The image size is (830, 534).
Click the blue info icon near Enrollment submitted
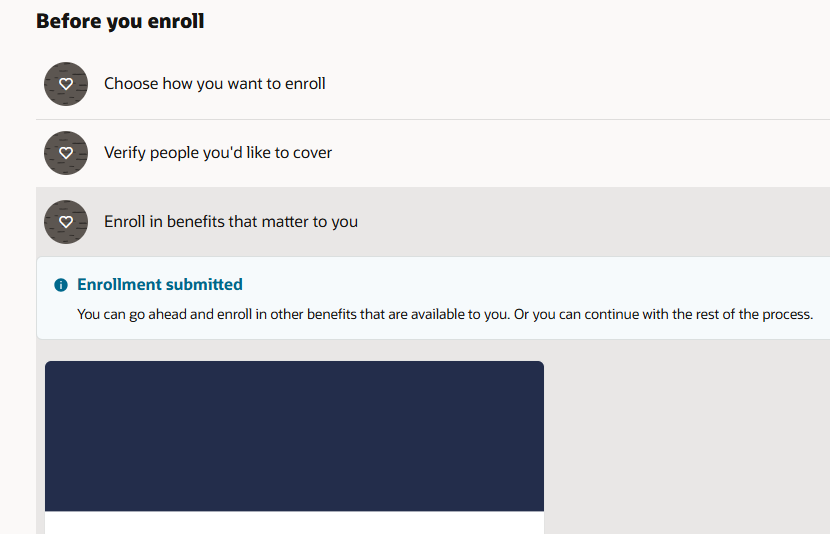click(x=61, y=285)
